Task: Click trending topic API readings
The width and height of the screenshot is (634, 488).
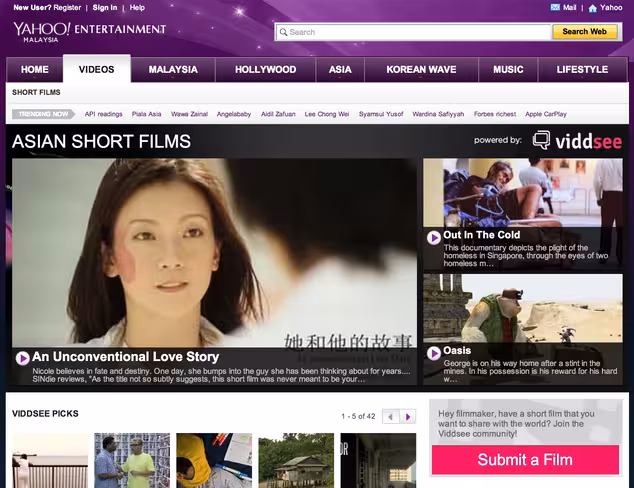Action: (104, 114)
